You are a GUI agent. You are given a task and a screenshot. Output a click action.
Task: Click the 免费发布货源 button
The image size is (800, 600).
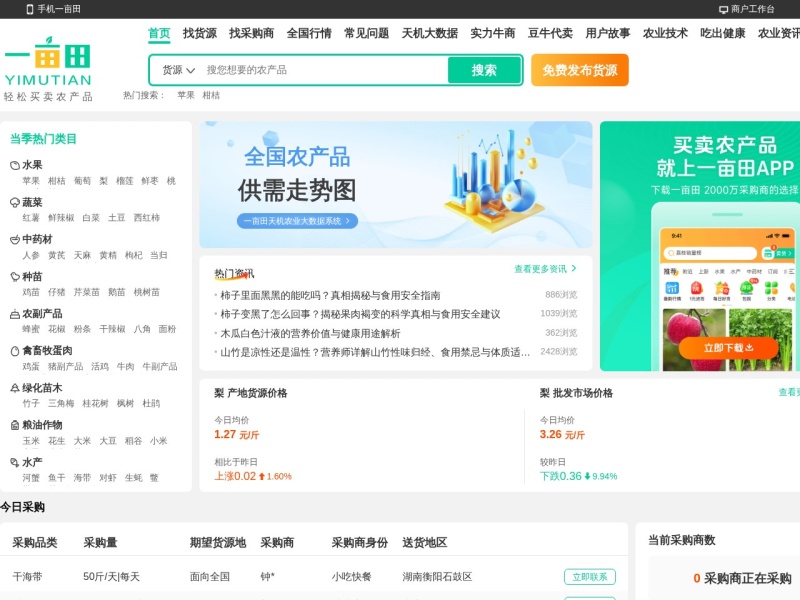pyautogui.click(x=580, y=70)
